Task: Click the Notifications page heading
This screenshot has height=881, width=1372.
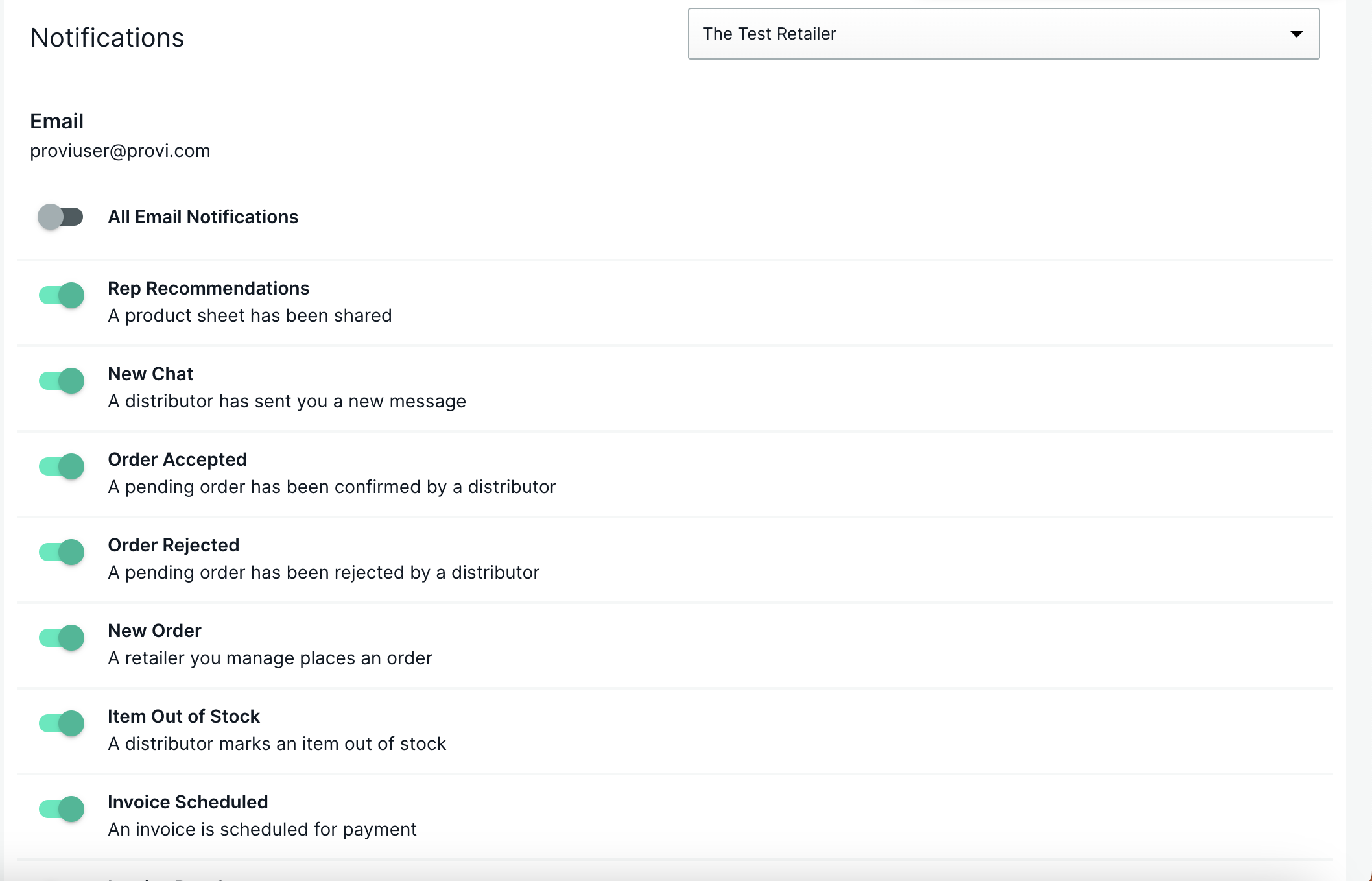Action: pos(107,38)
